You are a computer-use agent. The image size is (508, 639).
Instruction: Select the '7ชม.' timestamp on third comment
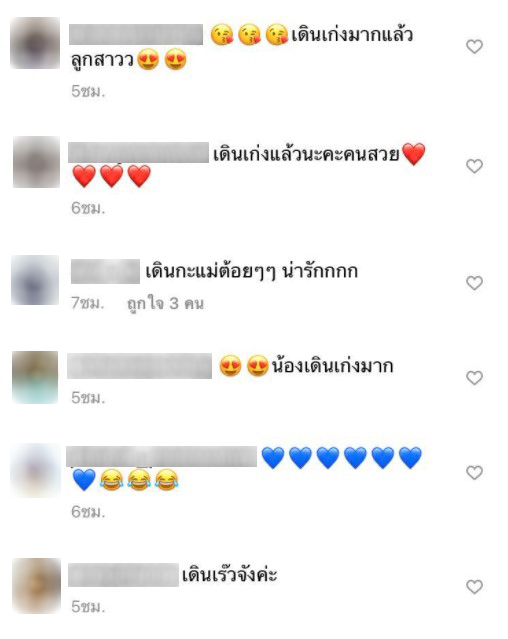[88, 303]
